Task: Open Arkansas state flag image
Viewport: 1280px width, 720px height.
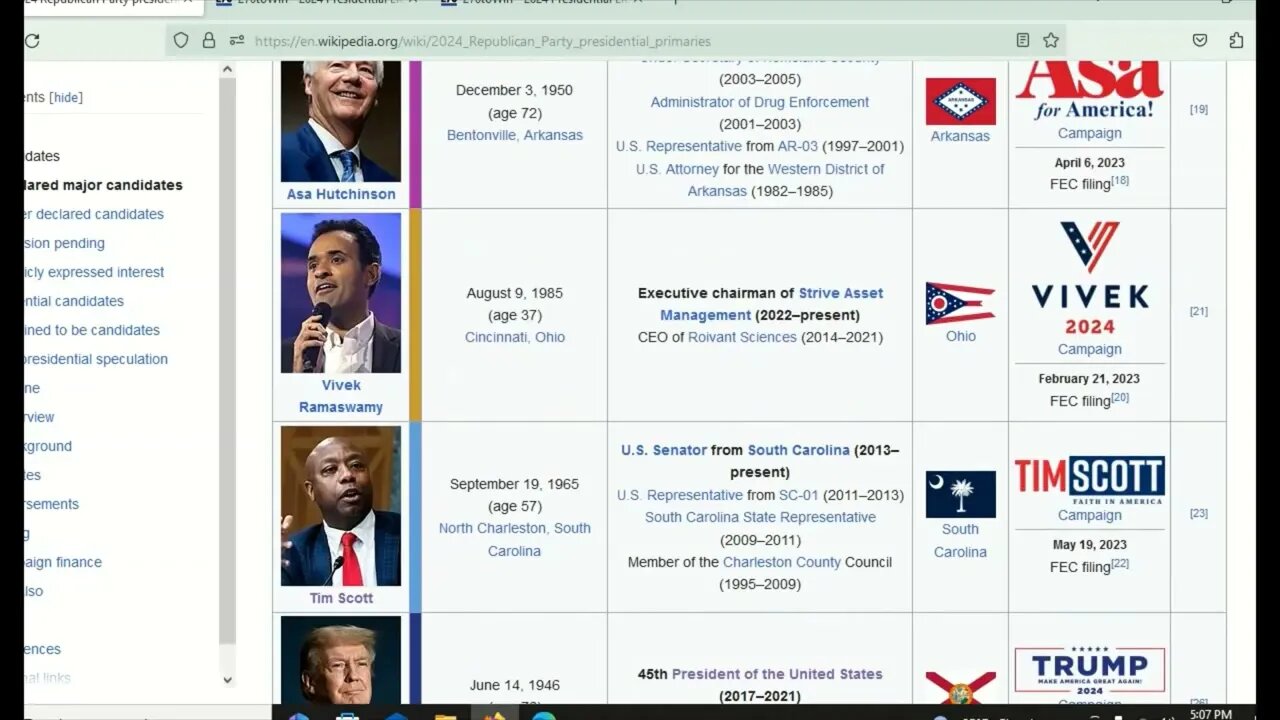Action: click(x=960, y=101)
